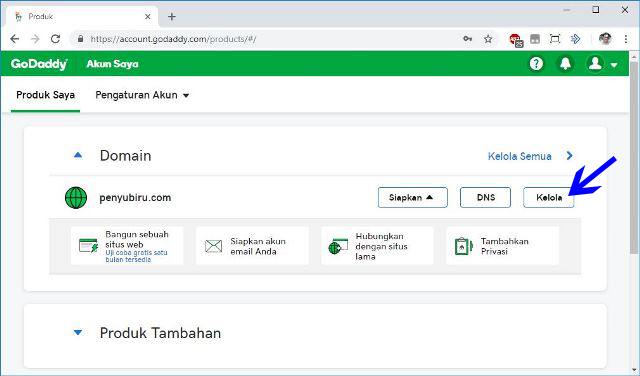Click Hubungkan dengan situs lama card
The height and width of the screenshot is (376, 640).
377,246
